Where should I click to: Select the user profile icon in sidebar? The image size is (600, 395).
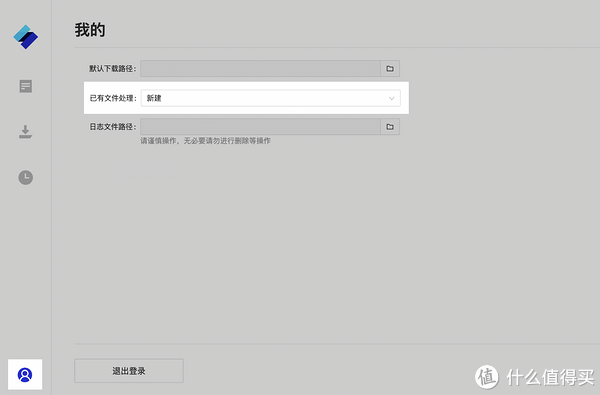[x=25, y=375]
